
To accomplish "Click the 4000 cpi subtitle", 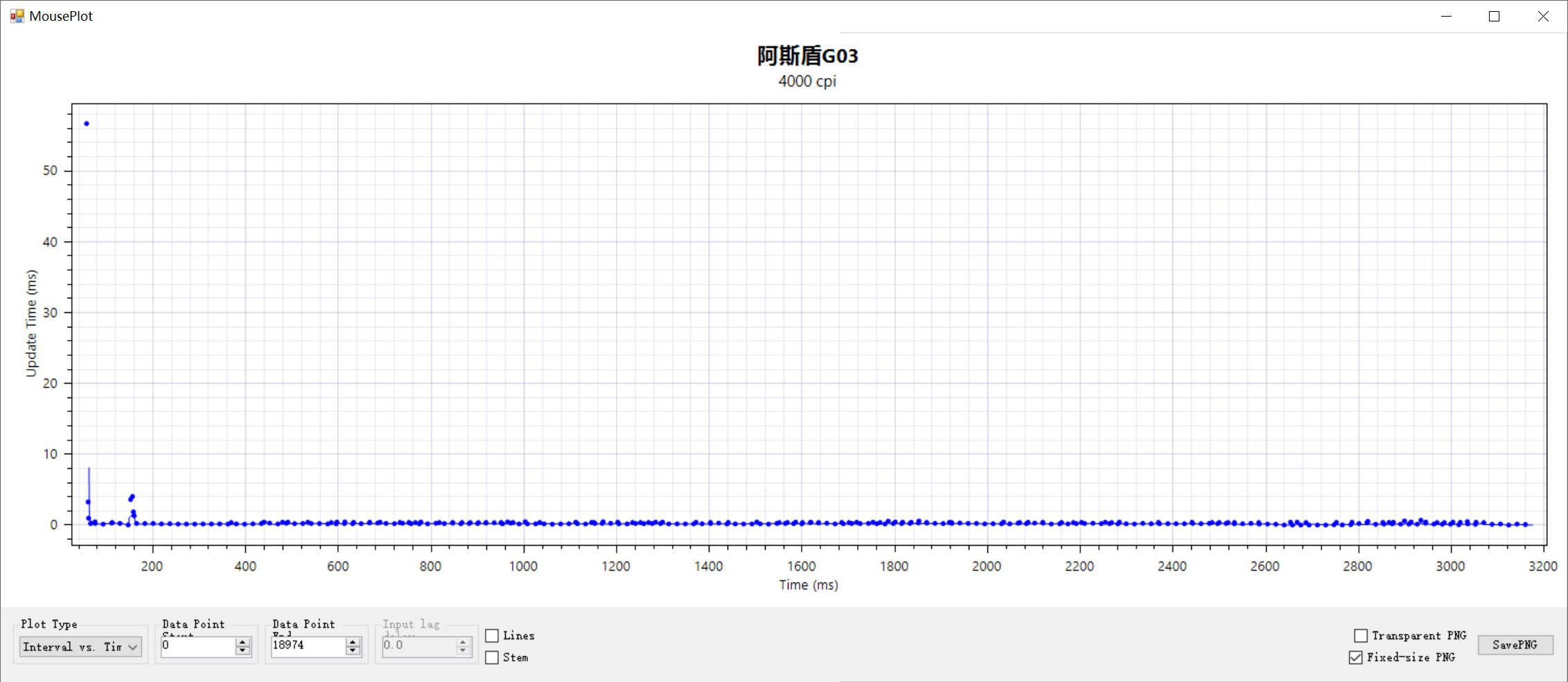I will 807,82.
